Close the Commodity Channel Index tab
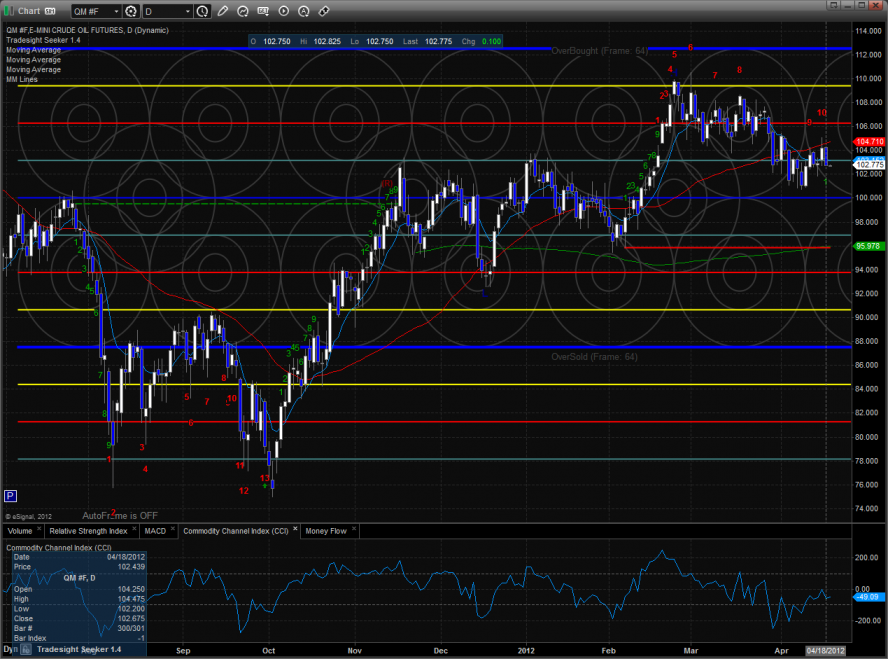This screenshot has height=659, width=888. [x=293, y=530]
